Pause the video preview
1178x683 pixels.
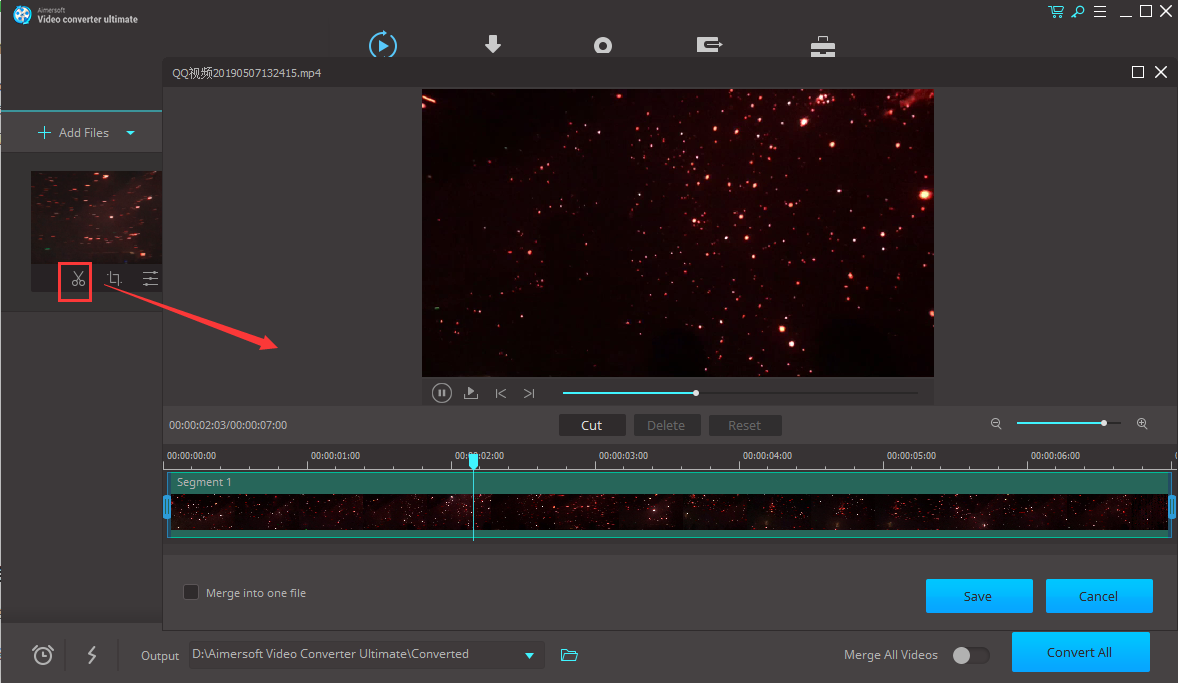442,393
